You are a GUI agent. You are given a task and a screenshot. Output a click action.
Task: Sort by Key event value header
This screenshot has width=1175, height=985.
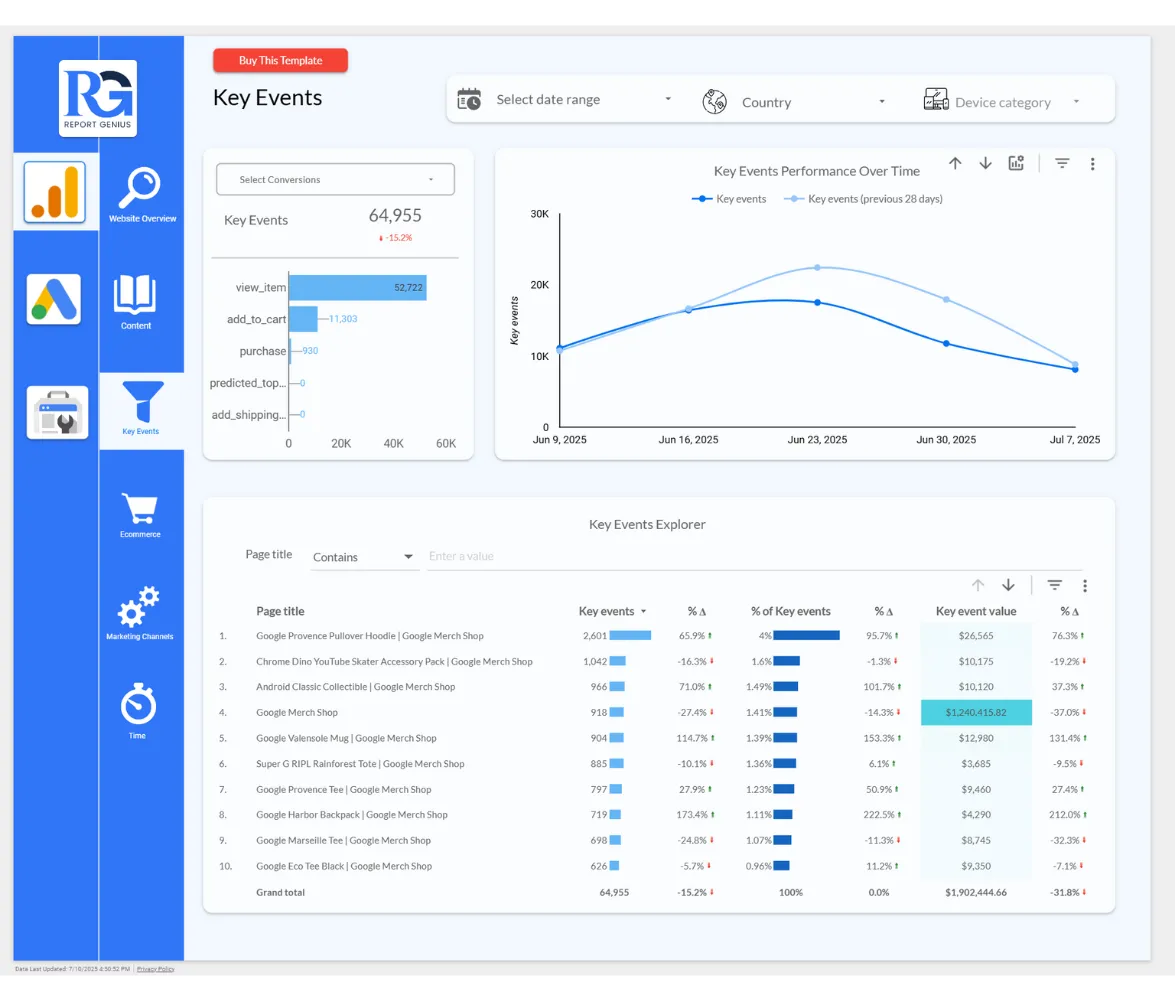point(976,612)
